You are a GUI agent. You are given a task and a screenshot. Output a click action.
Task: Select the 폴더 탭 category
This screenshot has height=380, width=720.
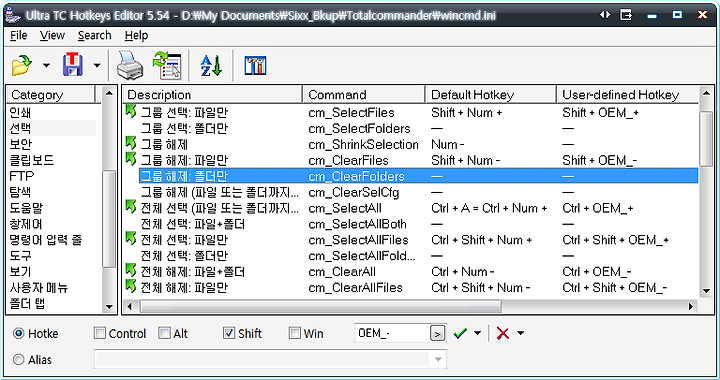pos(27,303)
